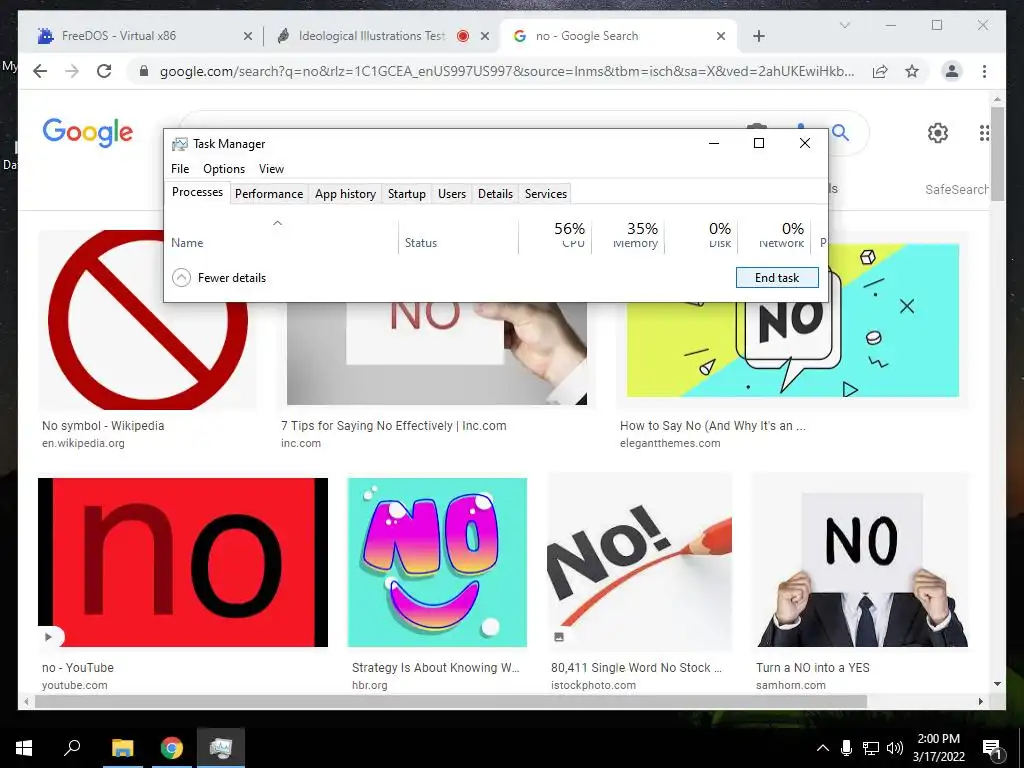This screenshot has width=1024, height=768.
Task: Open the Chrome three-dot menu
Action: point(984,71)
